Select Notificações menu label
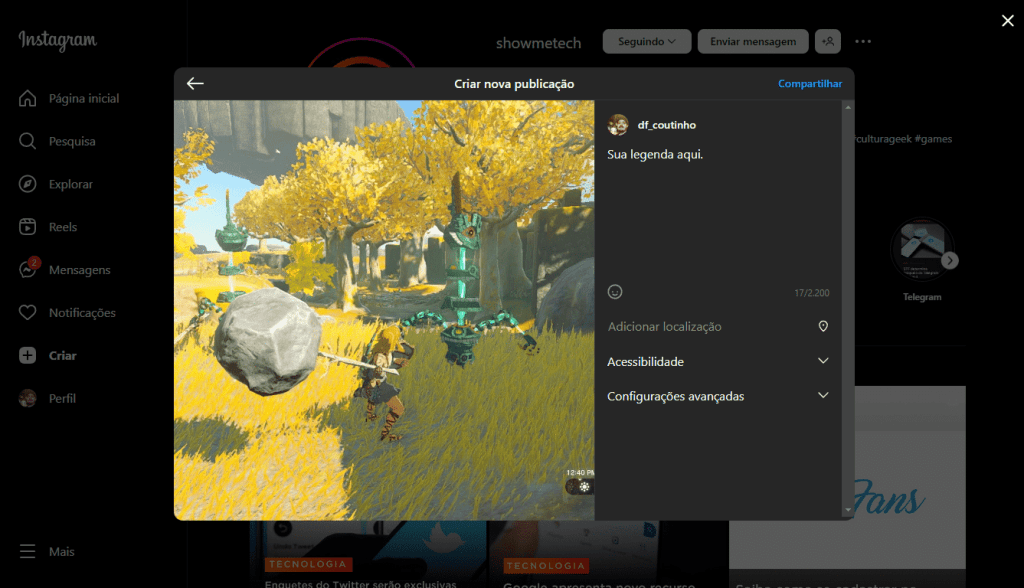1024x588 pixels. (x=82, y=313)
